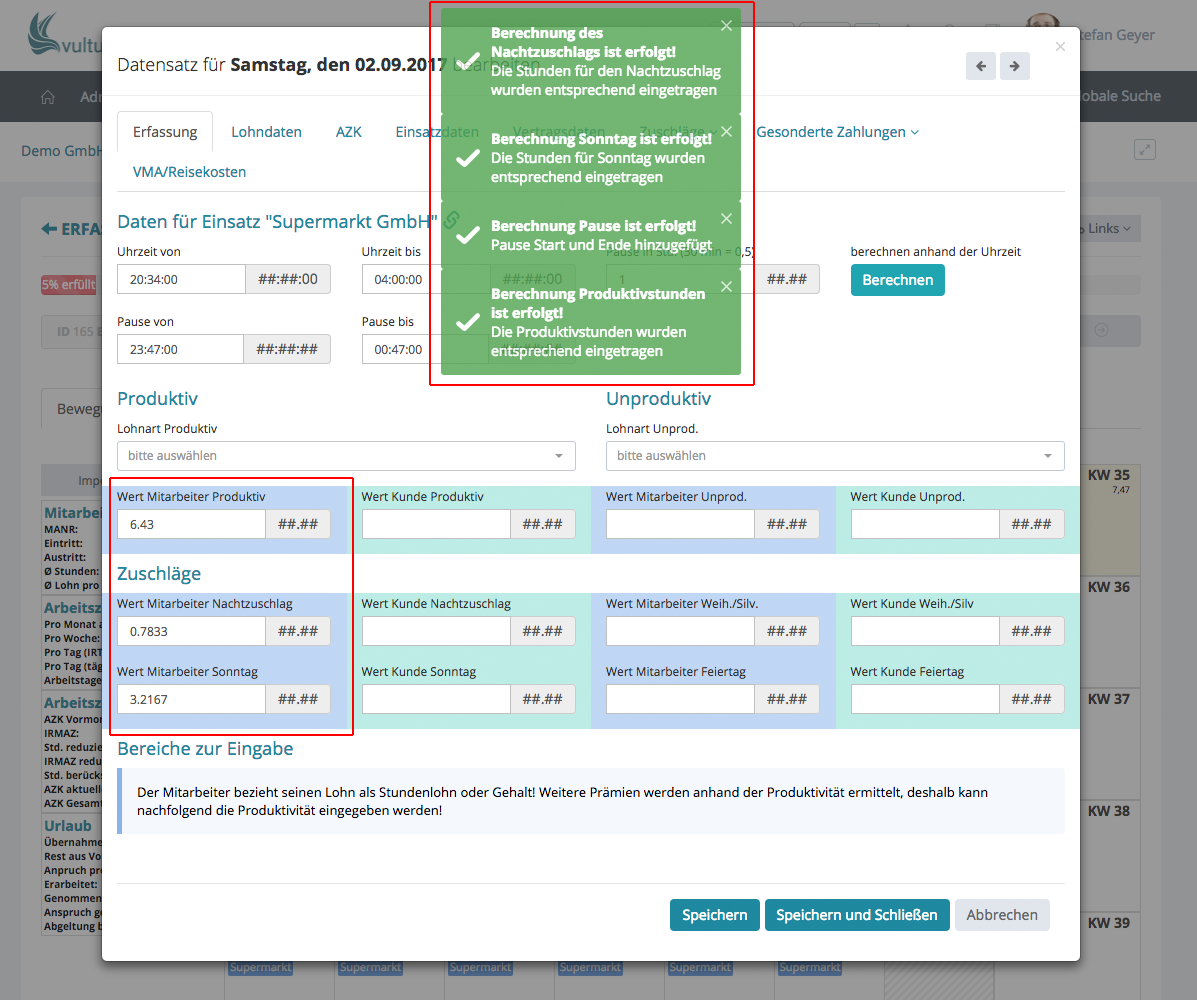1197x1000 pixels.
Task: Close the Sonntag calculation notification
Action: (x=726, y=131)
